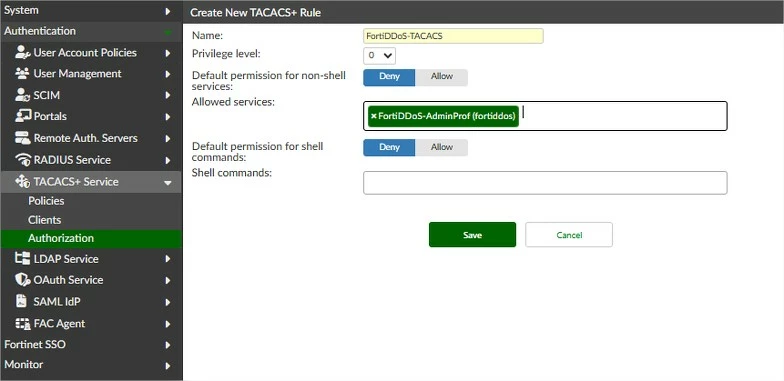Save the new TACACS+ rule
Screen dimensions: 784x381
pos(472,234)
